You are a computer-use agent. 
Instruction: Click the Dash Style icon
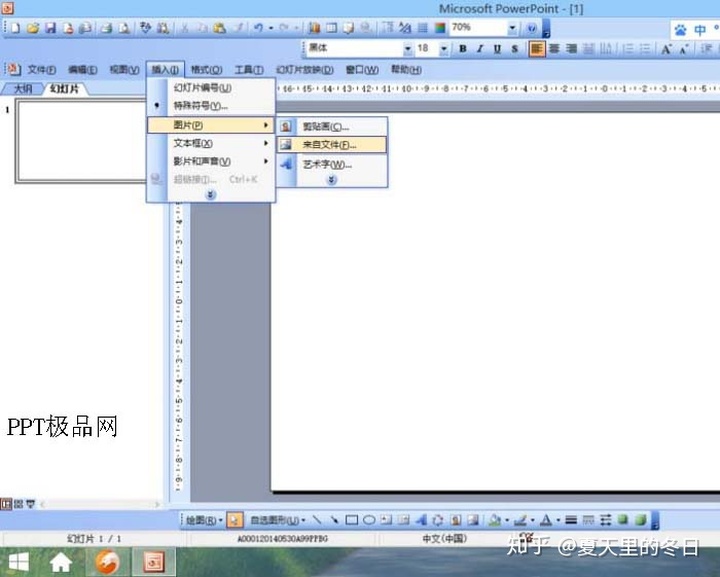[x=588, y=520]
